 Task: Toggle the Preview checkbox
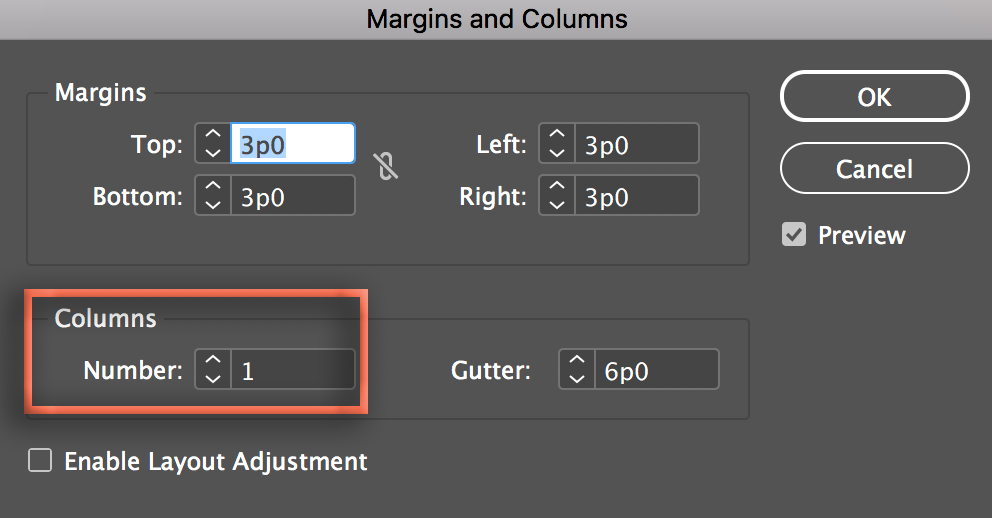pyautogui.click(x=794, y=235)
